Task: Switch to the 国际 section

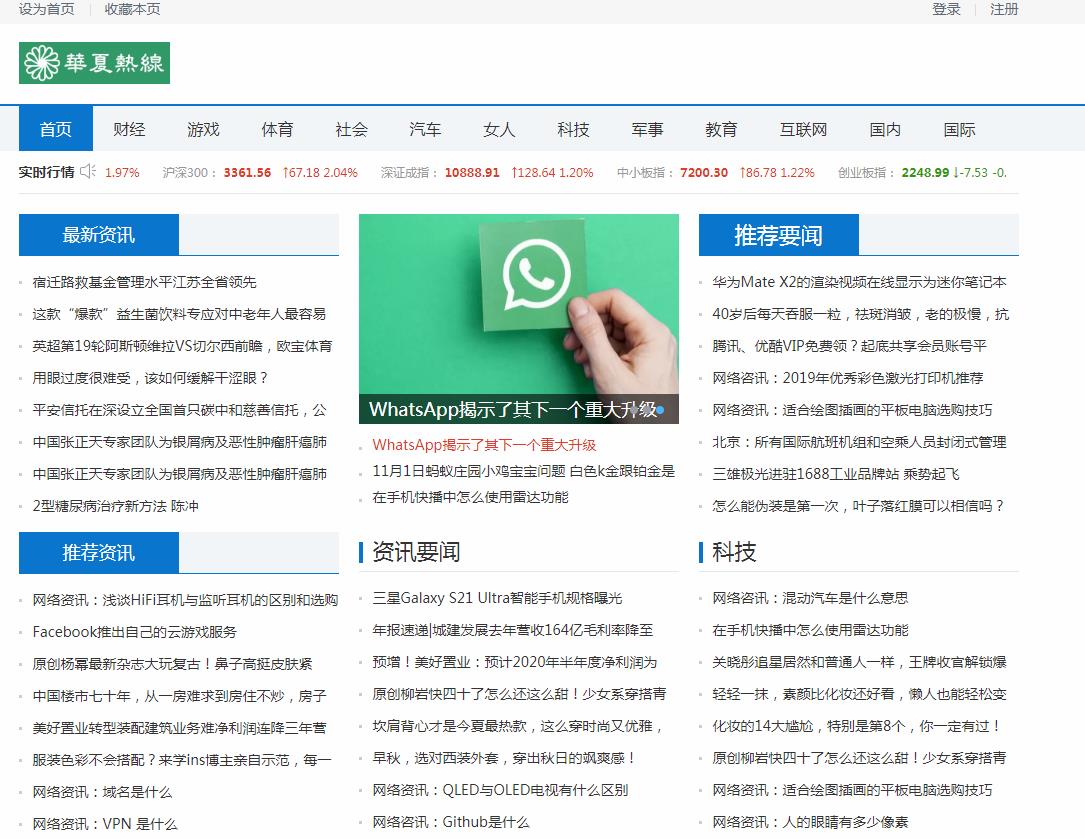Action: click(x=959, y=129)
